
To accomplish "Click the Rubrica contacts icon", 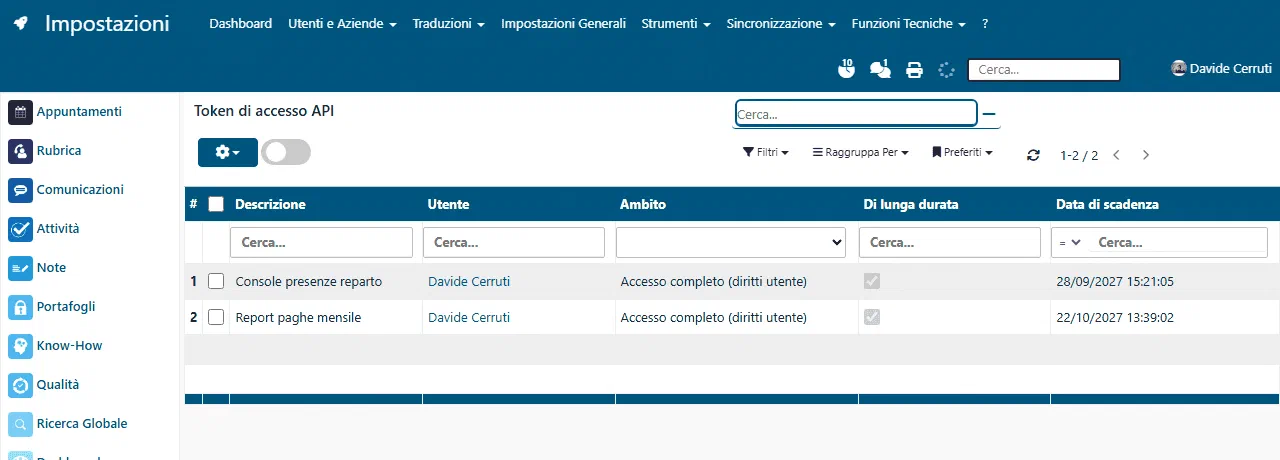I will tap(20, 151).
